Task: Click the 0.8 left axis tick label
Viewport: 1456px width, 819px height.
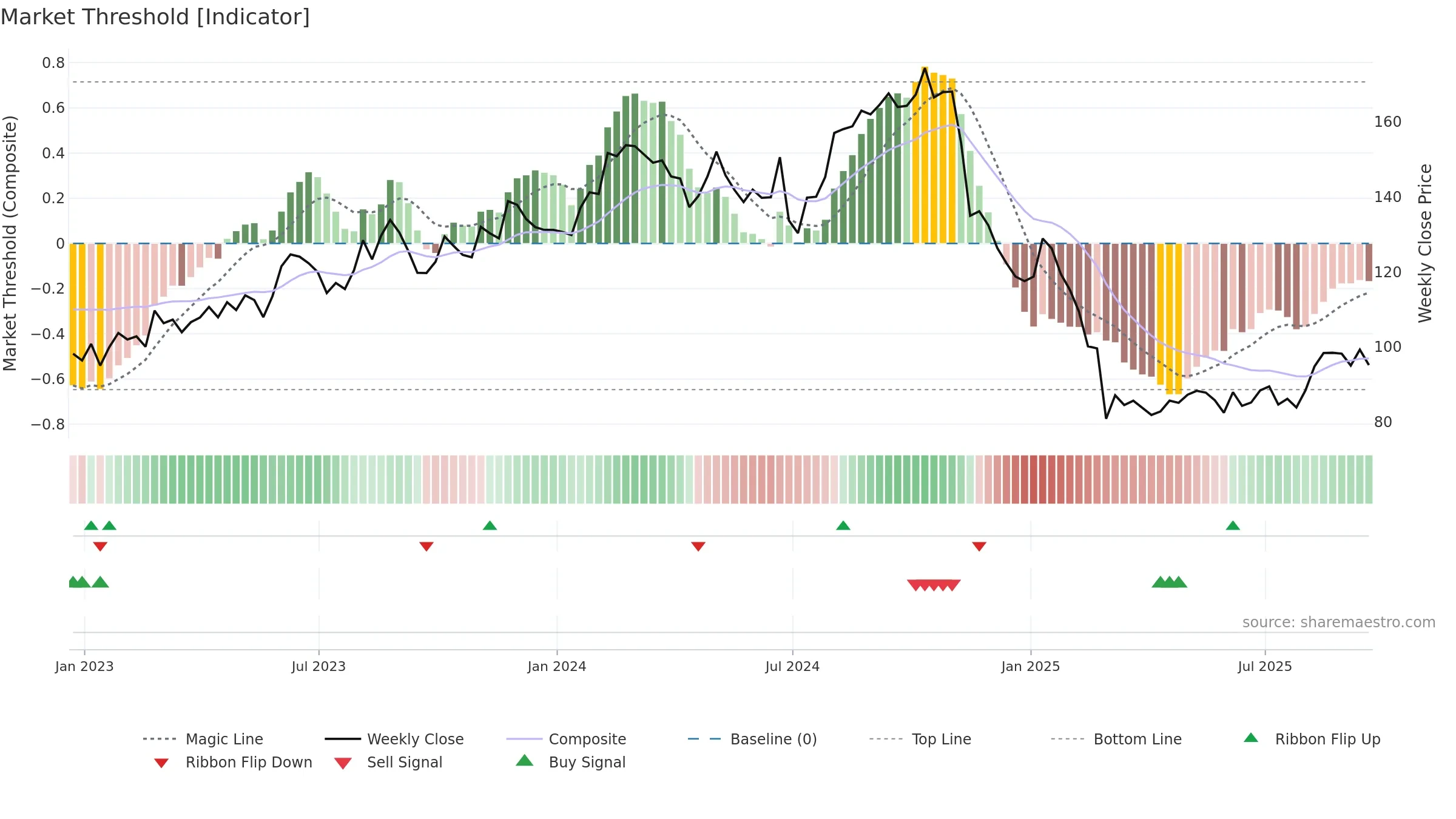Action: click(x=53, y=62)
